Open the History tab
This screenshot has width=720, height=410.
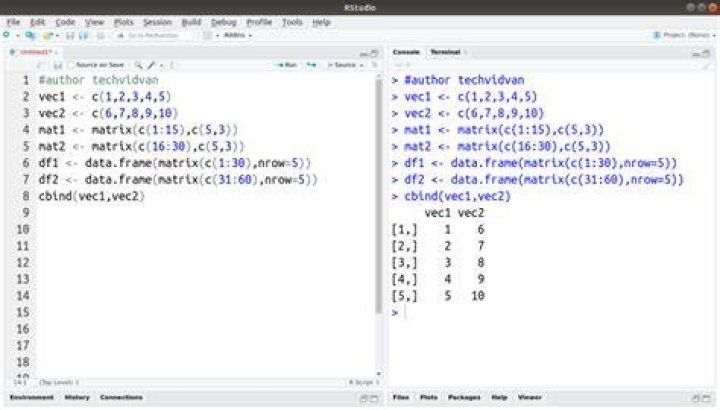[77, 398]
